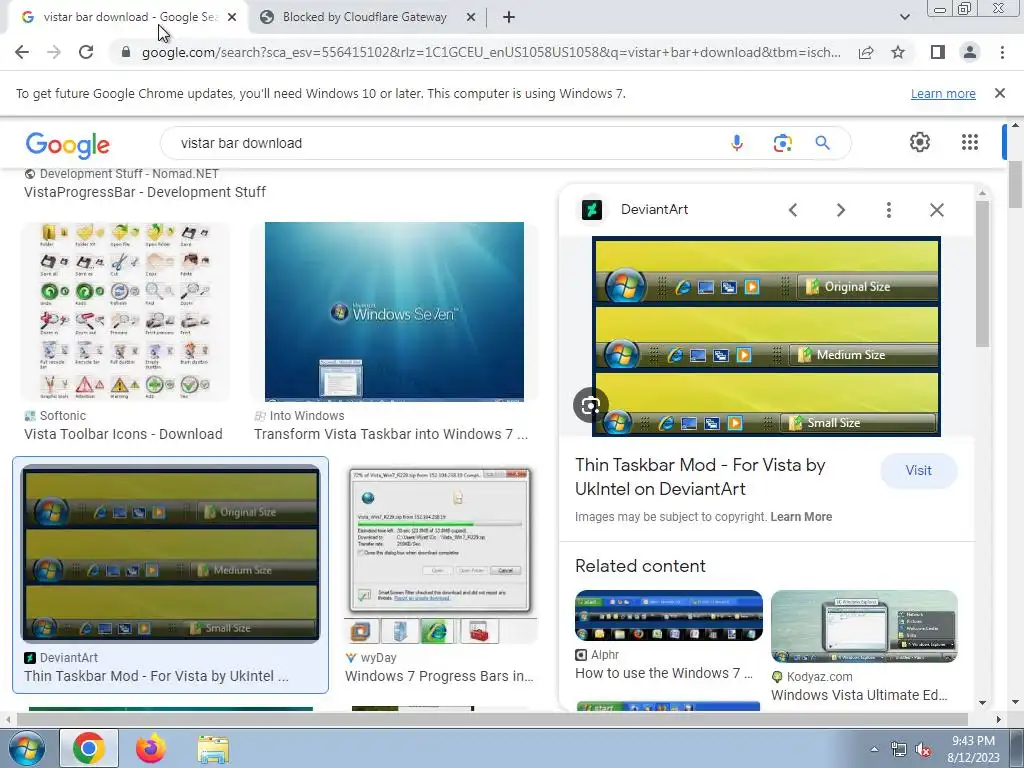Open Thin Taskbar Mod title link
The image size is (1024, 768).
[700, 477]
